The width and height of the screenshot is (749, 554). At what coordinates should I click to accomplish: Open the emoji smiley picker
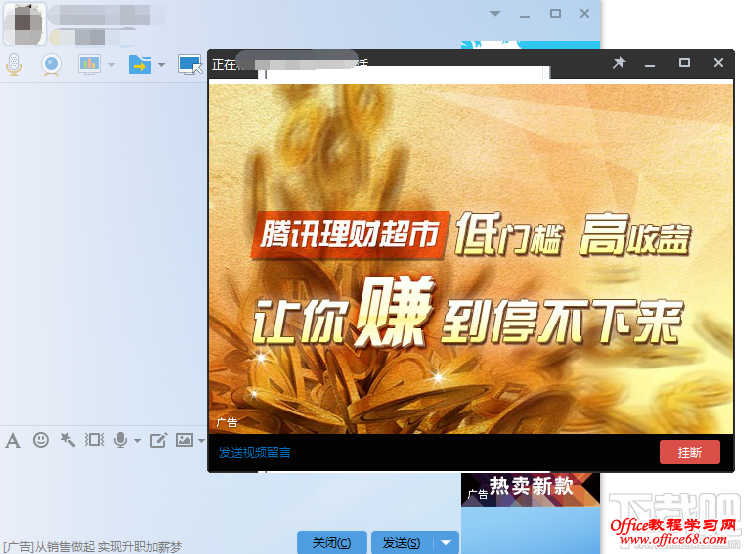[x=41, y=440]
